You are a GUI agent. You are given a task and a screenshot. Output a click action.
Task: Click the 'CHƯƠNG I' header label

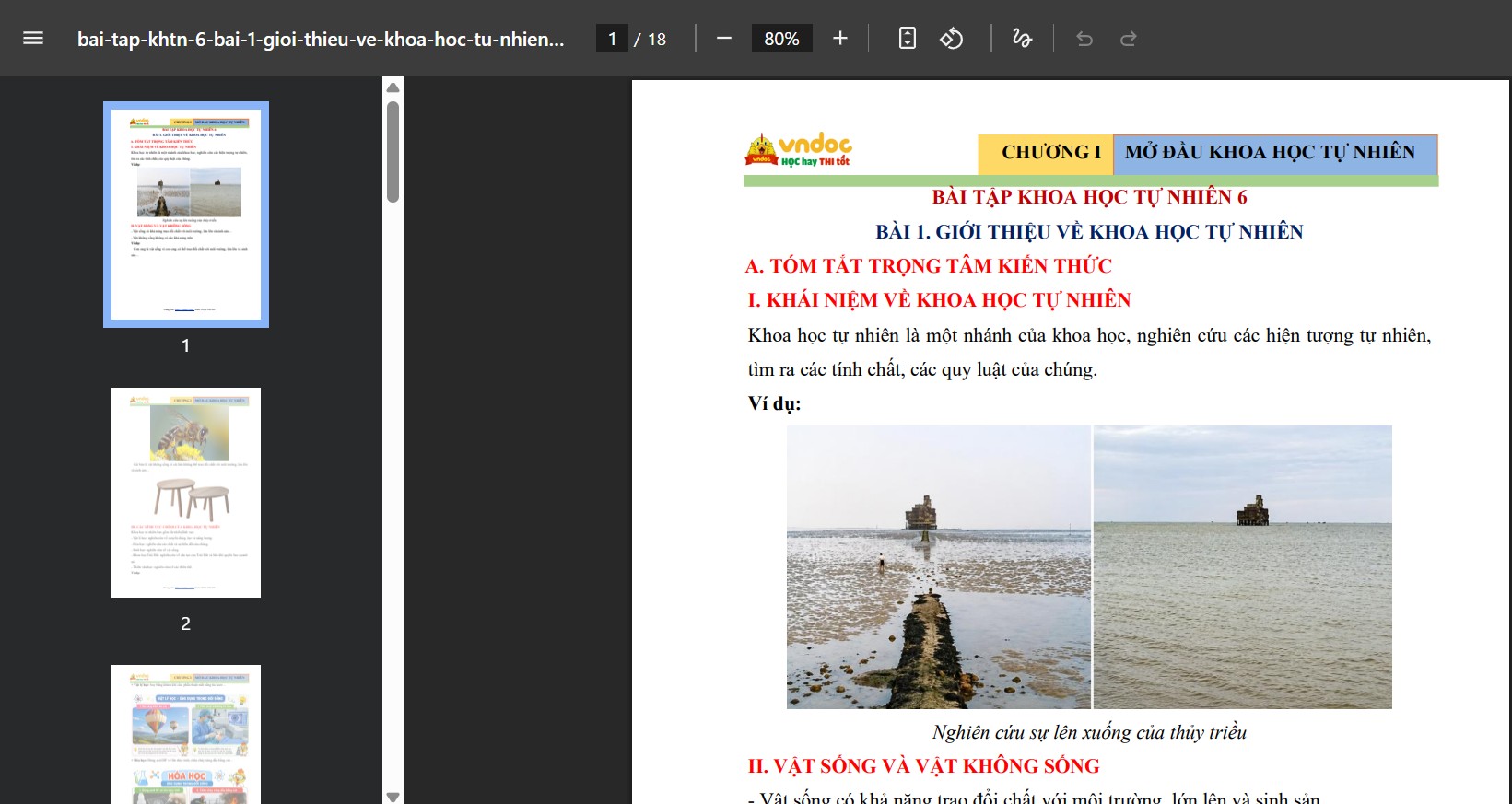(1051, 153)
